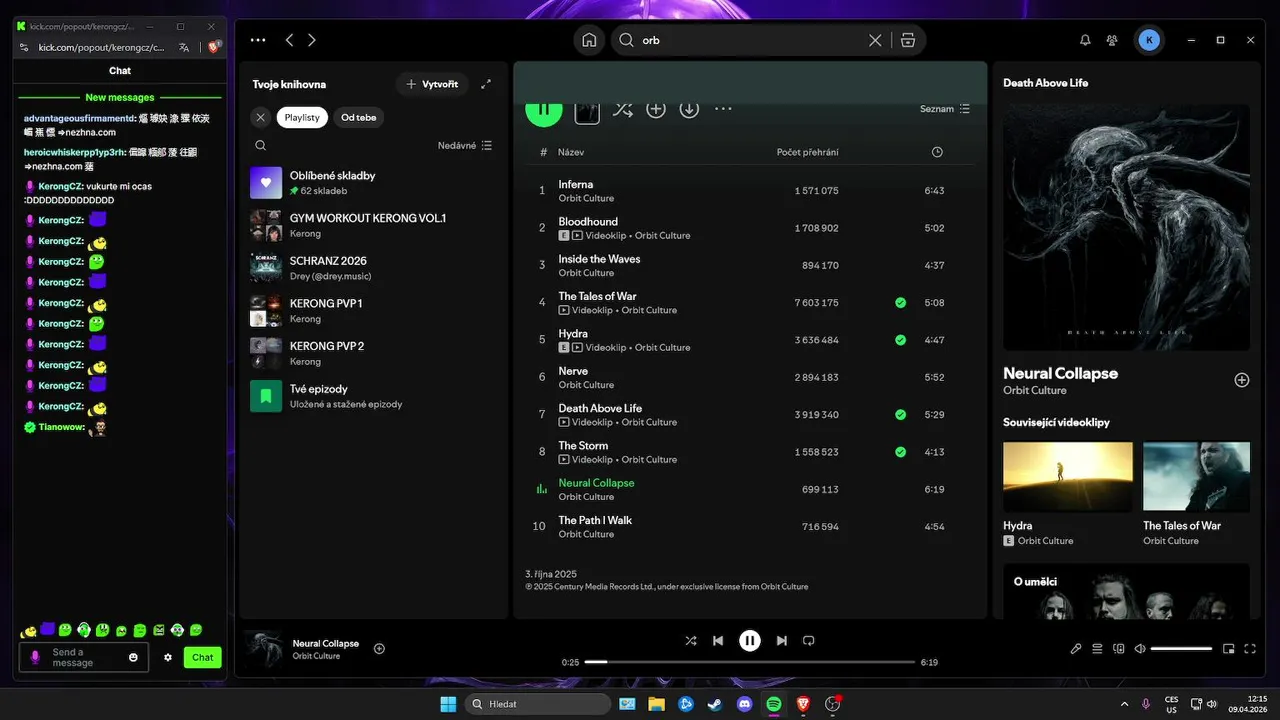Open the connect to a device icon
The image size is (1280, 720).
pyautogui.click(x=1119, y=649)
